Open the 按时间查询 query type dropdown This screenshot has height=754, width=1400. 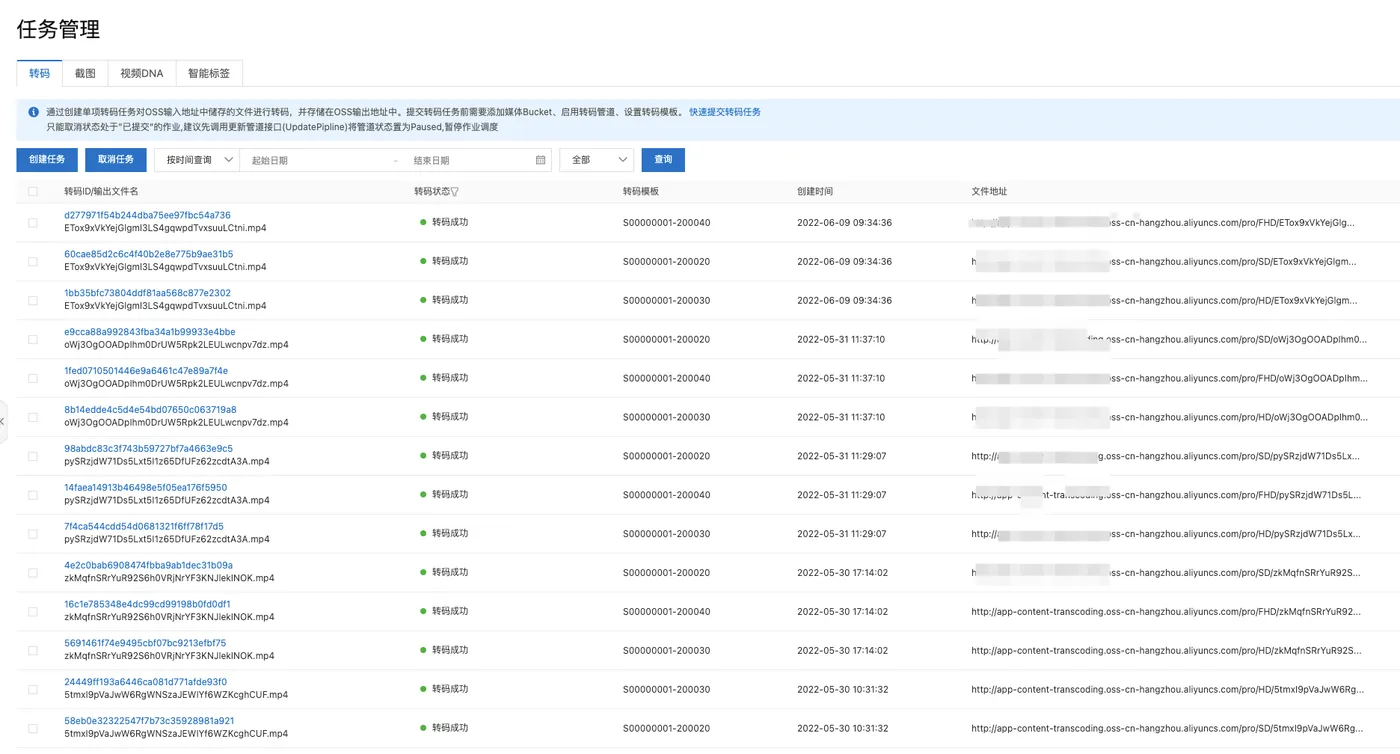(197, 160)
